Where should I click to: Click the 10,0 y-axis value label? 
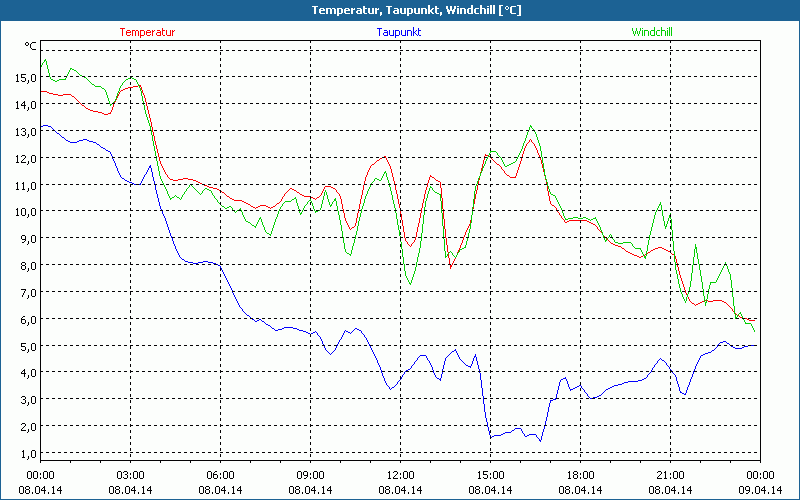(25, 211)
